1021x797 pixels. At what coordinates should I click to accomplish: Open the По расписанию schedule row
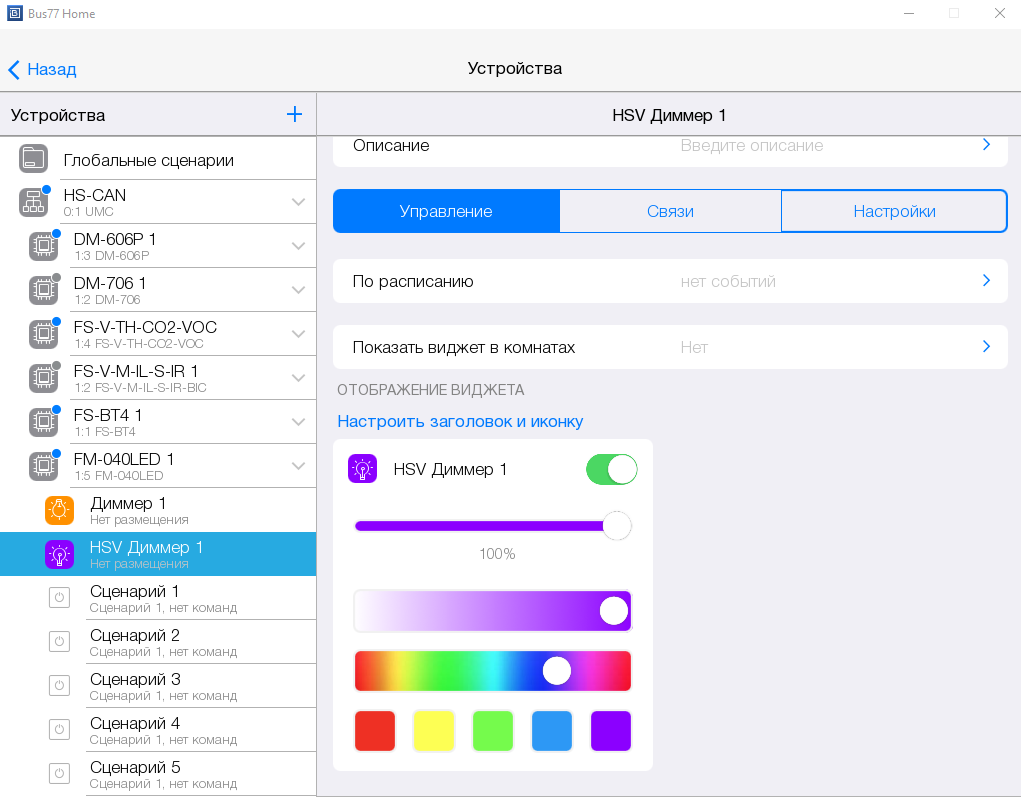click(669, 281)
